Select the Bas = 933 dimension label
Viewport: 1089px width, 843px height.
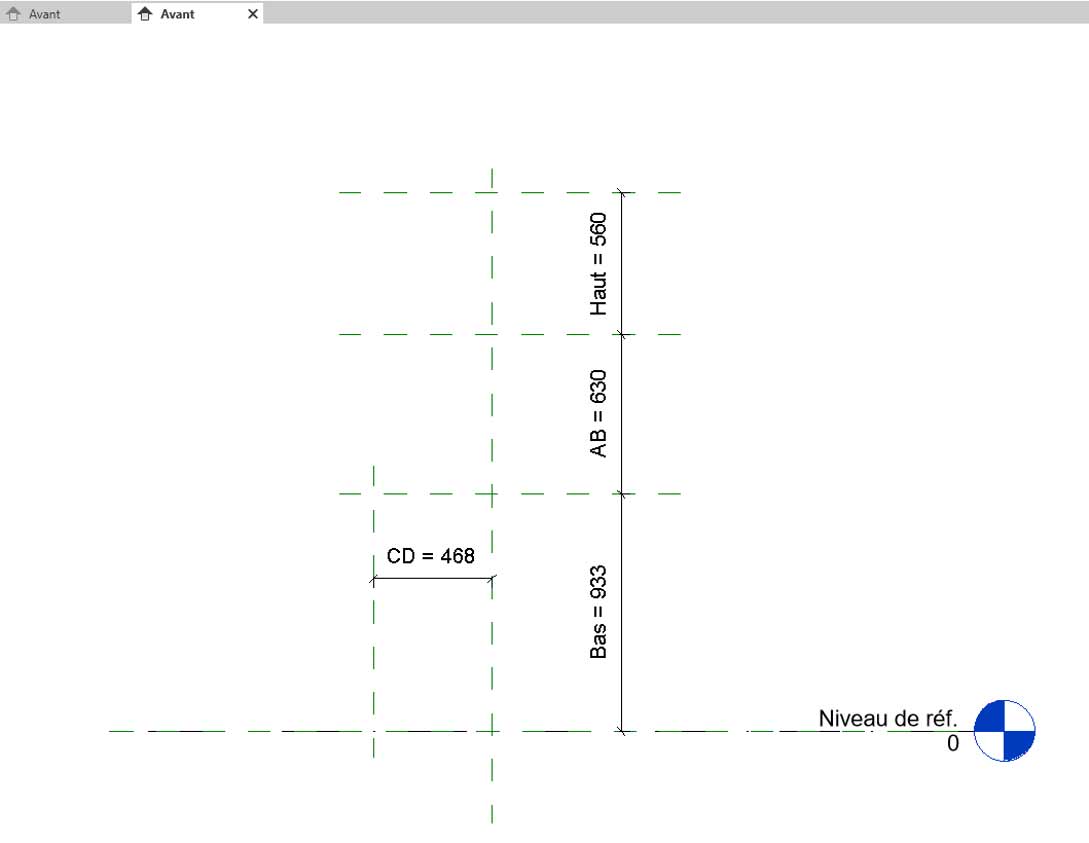(x=598, y=612)
